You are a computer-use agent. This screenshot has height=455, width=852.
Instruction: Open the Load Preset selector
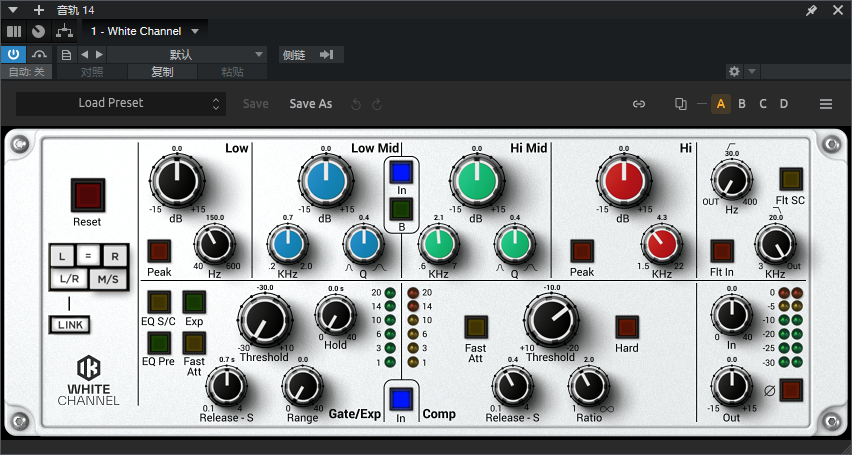click(x=121, y=103)
